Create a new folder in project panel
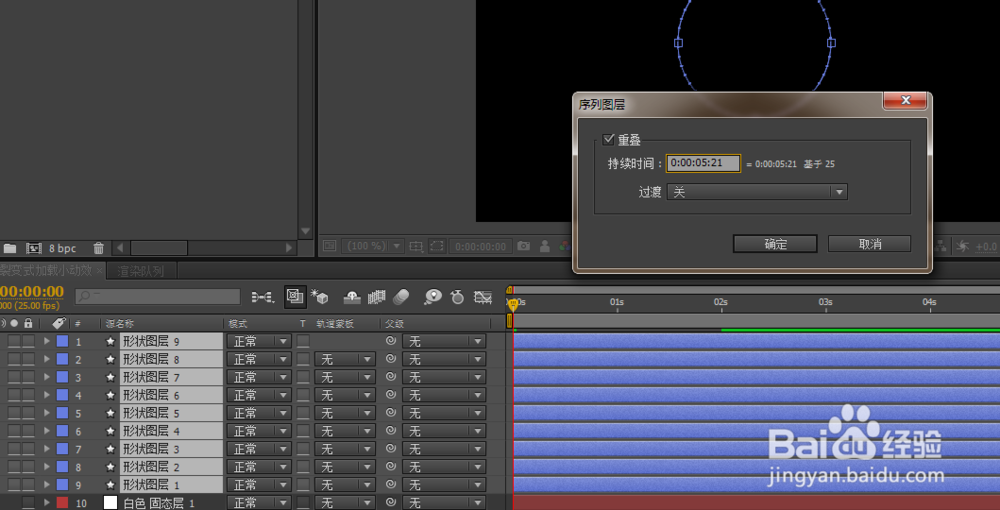Image resolution: width=1000 pixels, height=510 pixels. 10,248
